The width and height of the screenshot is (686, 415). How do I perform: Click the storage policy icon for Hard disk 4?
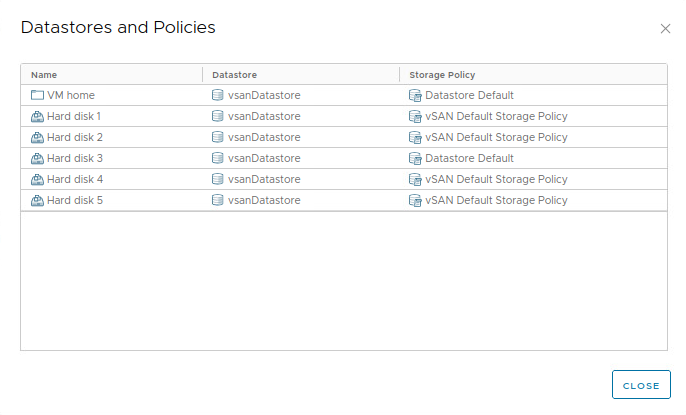tap(415, 179)
